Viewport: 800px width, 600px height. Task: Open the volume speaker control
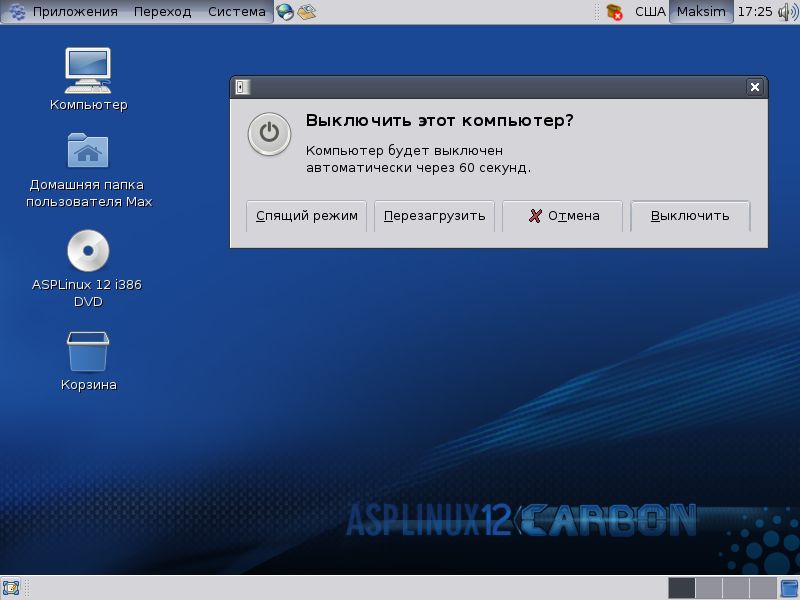788,12
